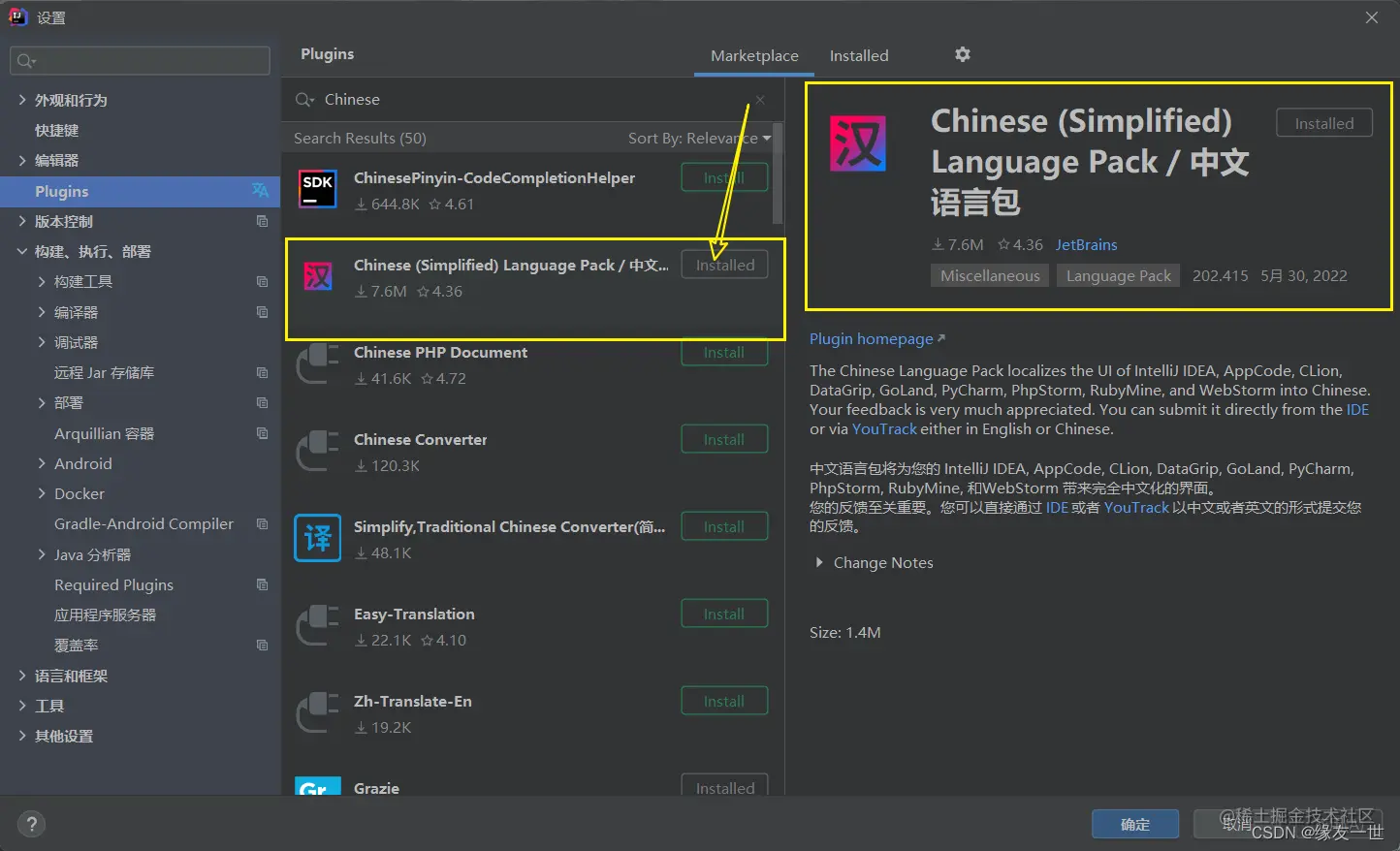The width and height of the screenshot is (1400, 851).
Task: Click the search magnifier in plugin search
Action: [x=304, y=100]
